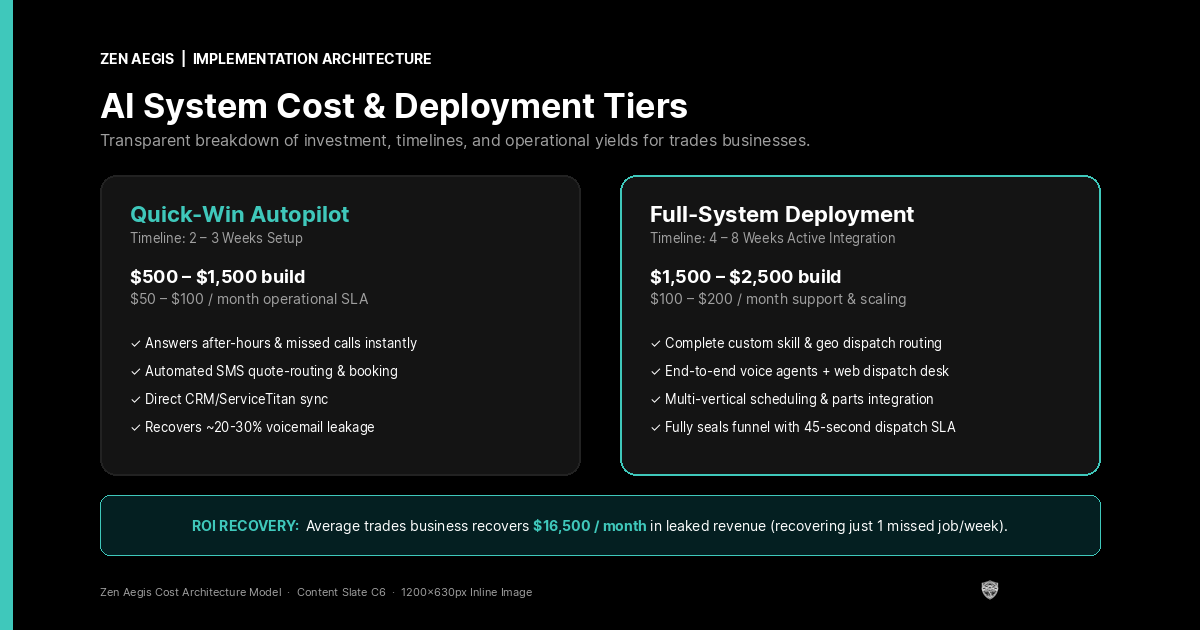This screenshot has width=1200, height=630.
Task: Click the 'ROI RECOVERY:' label
Action: coord(245,526)
